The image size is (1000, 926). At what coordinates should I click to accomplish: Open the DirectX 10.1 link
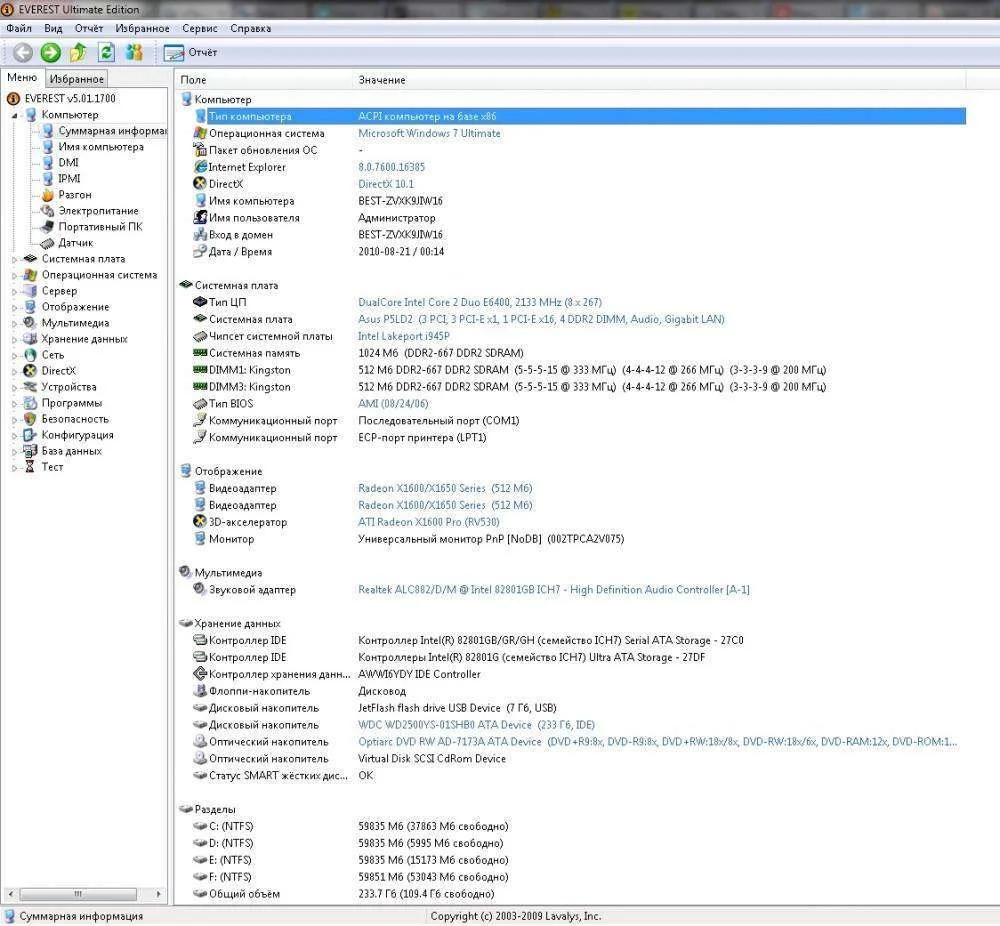pos(386,184)
